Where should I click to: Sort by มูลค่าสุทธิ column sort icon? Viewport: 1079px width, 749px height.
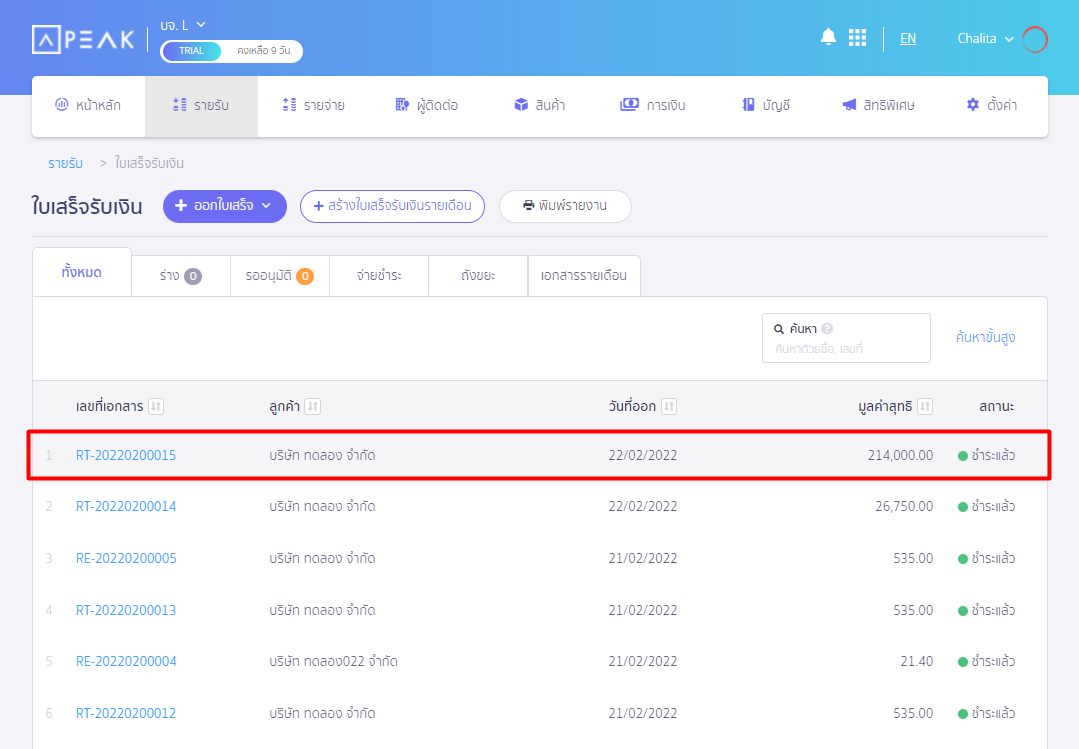925,406
